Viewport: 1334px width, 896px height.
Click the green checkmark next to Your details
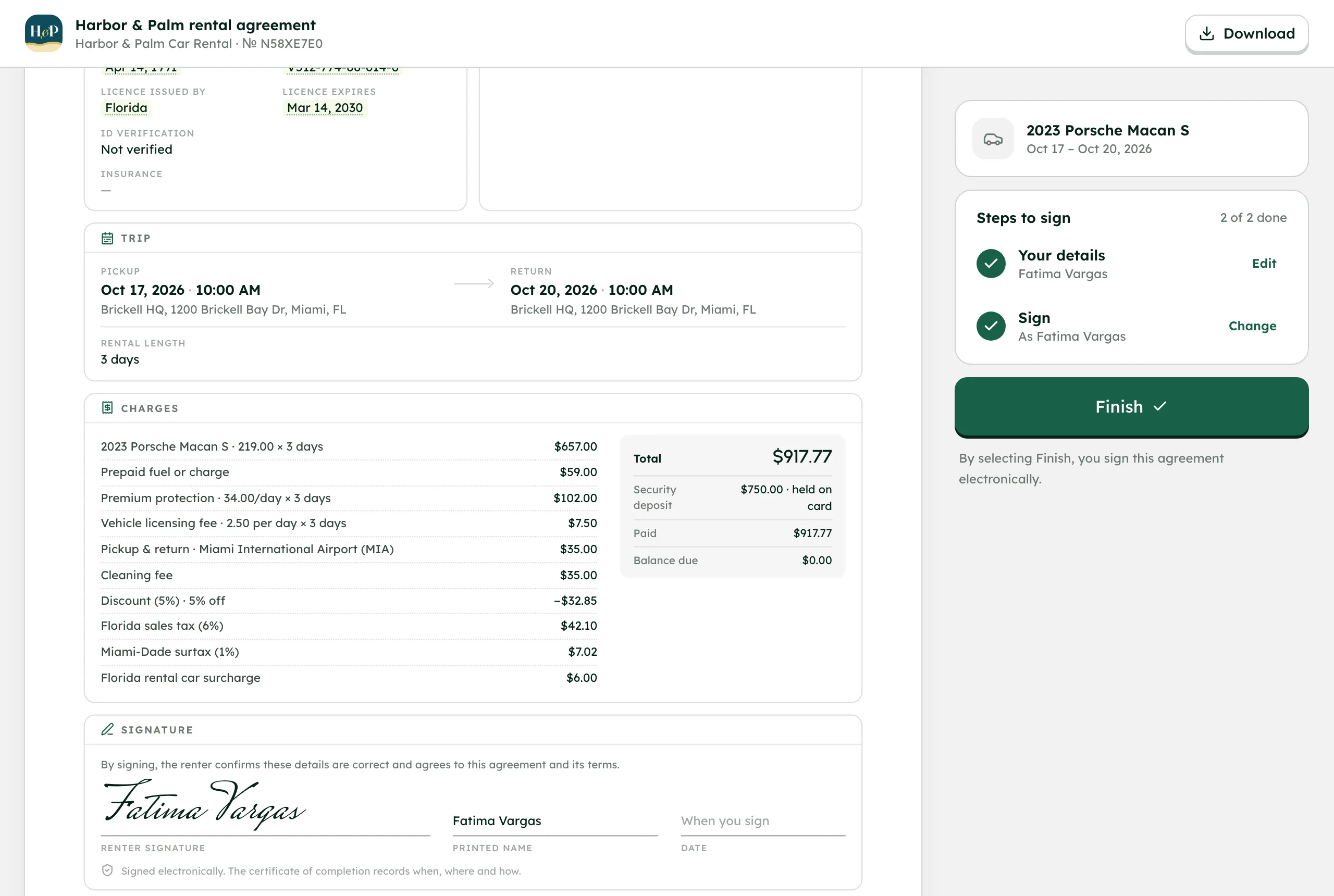pos(991,264)
